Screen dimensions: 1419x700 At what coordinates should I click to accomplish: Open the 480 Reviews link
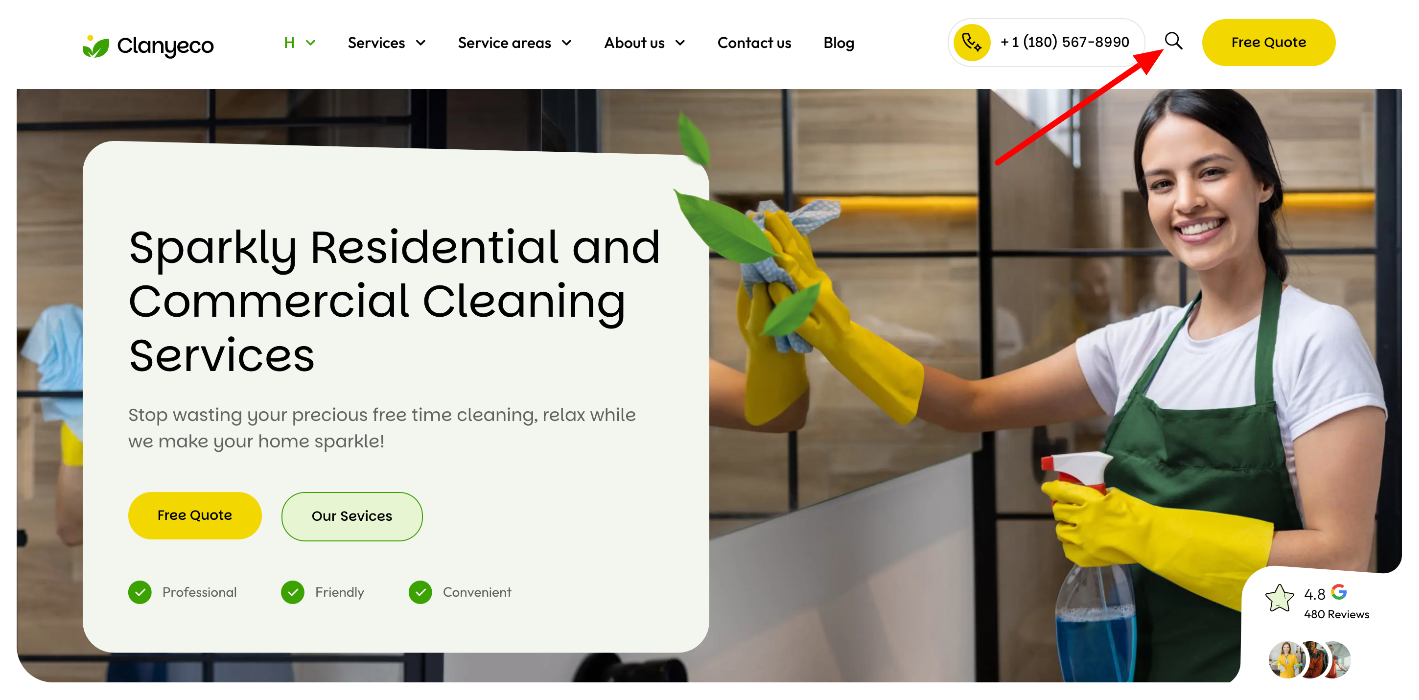point(1337,614)
